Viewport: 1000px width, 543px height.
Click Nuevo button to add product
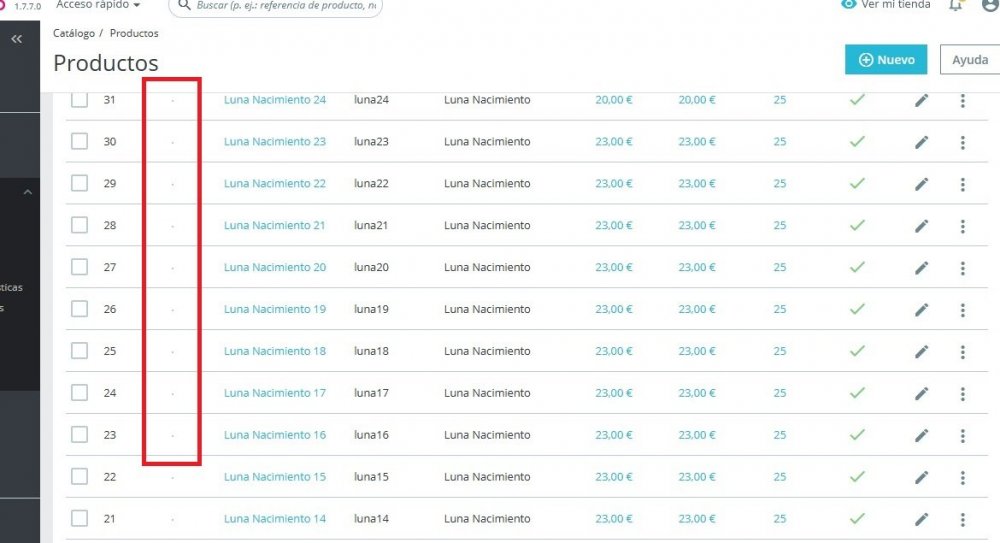(886, 59)
